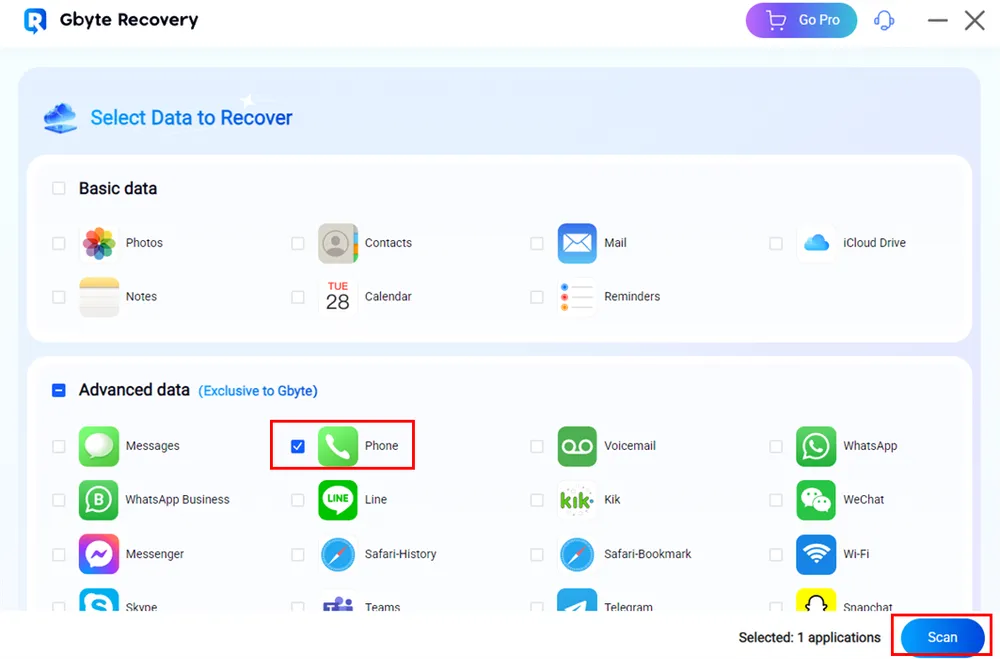The width and height of the screenshot is (1000, 659).
Task: Click the Mail envelope icon
Action: (577, 243)
